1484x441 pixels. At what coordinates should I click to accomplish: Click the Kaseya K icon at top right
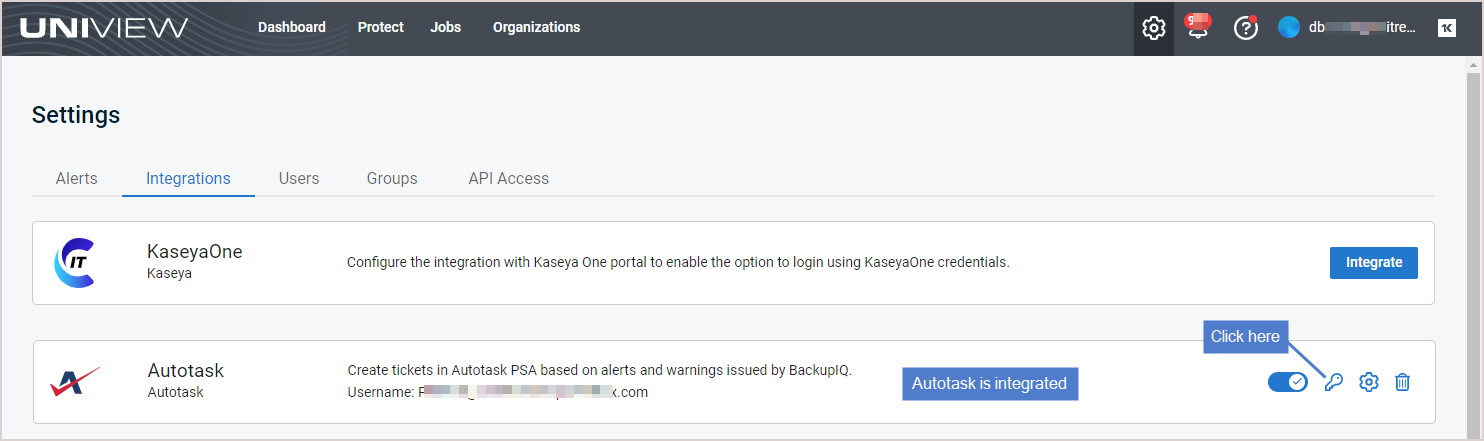pos(1446,28)
